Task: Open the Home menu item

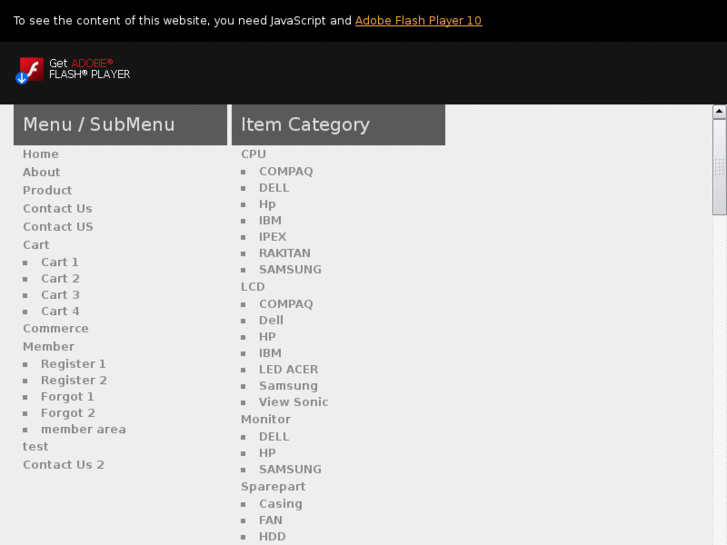Action: [41, 154]
